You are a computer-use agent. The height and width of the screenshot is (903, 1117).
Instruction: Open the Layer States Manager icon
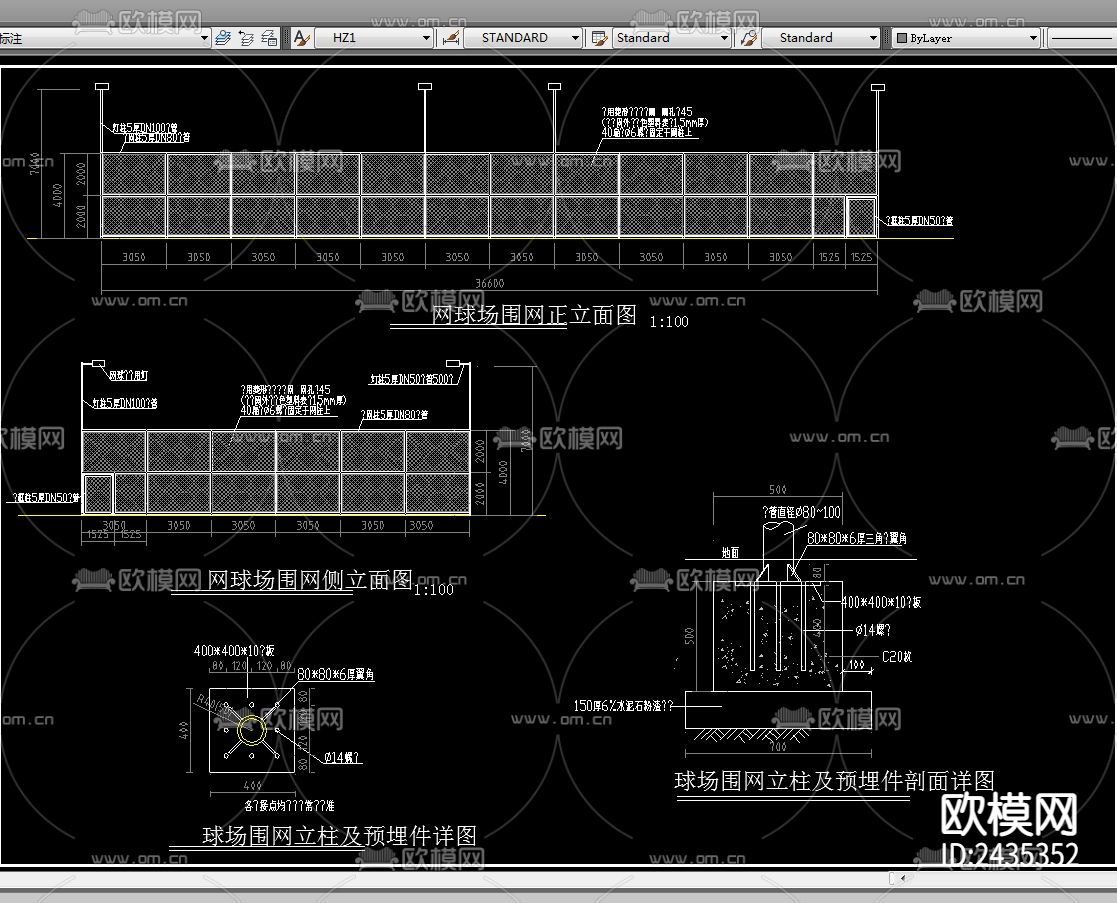click(269, 38)
